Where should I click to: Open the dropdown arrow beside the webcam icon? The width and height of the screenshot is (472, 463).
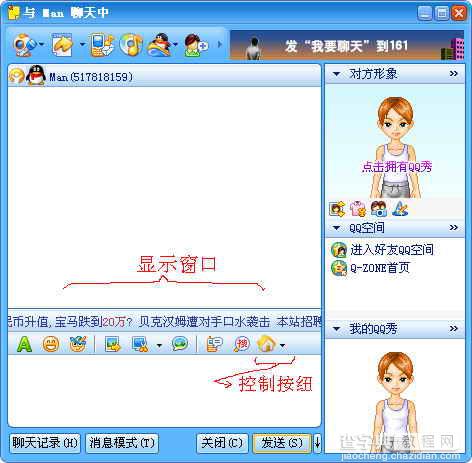click(41, 44)
